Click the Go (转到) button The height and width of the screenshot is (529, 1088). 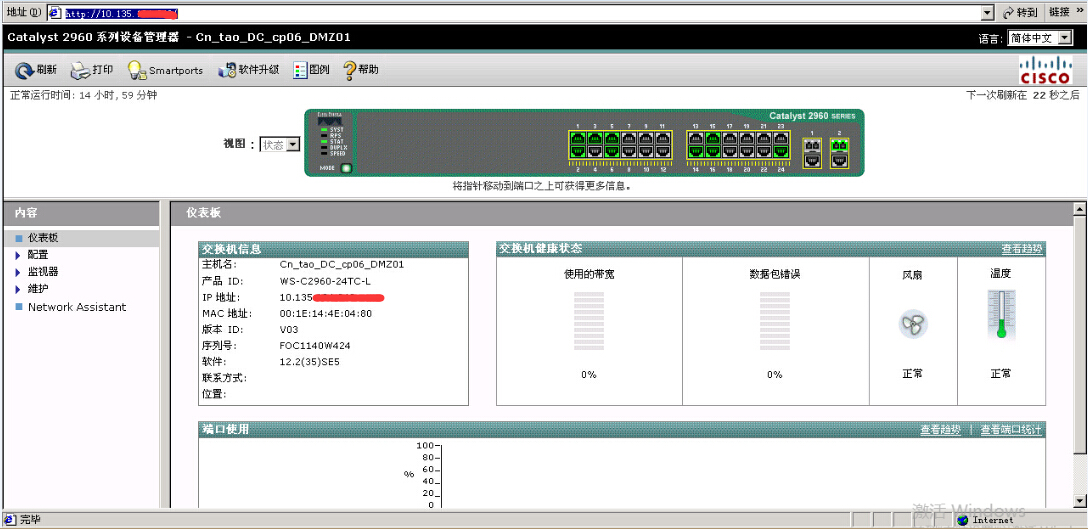point(1020,12)
